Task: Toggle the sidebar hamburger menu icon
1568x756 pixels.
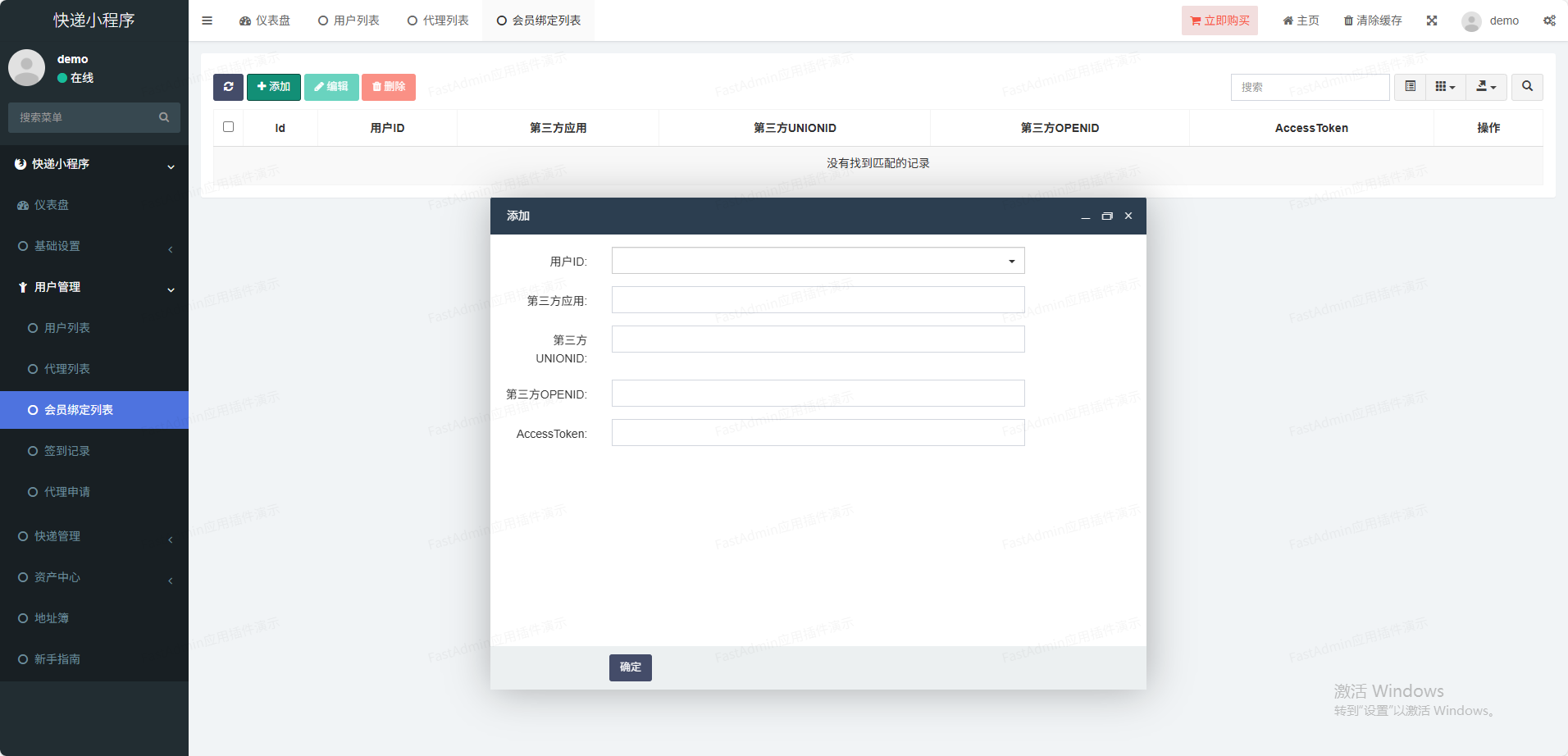Action: point(207,20)
